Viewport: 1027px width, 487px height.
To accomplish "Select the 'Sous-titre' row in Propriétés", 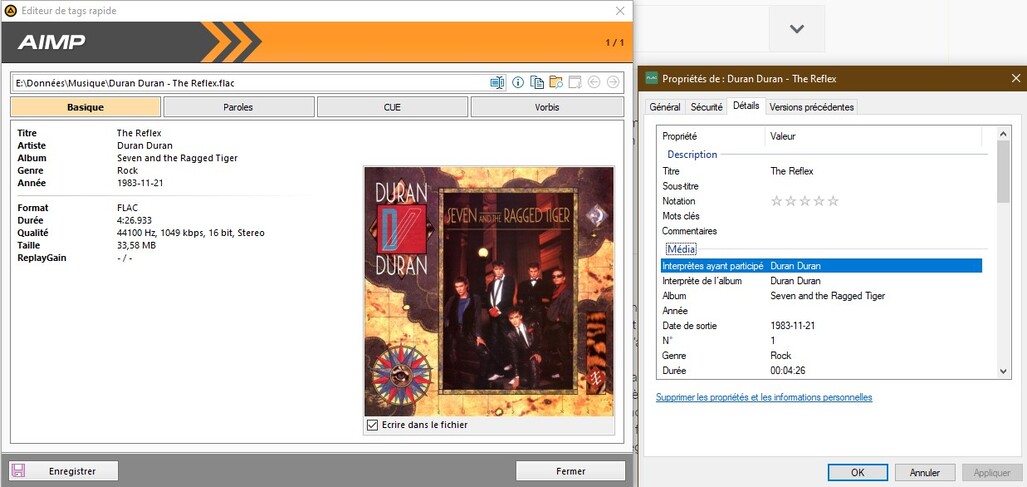I will (x=821, y=186).
